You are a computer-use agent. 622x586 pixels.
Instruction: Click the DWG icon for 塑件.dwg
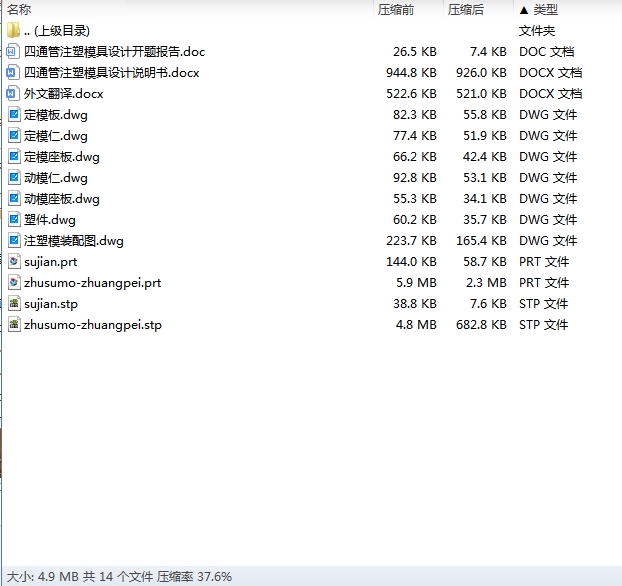click(x=14, y=220)
